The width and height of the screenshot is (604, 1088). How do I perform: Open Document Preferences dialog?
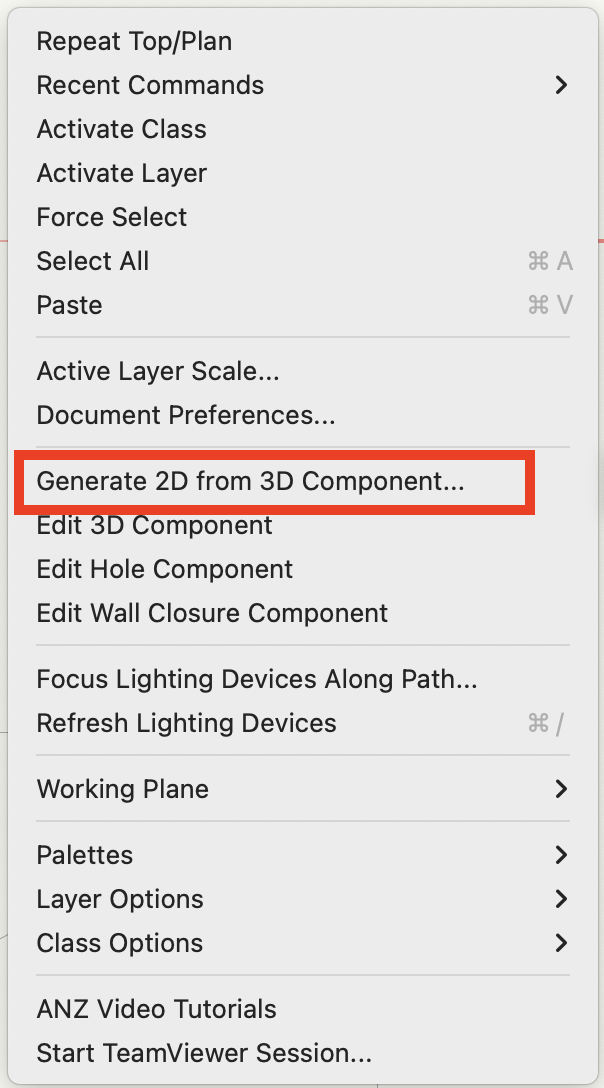(x=186, y=415)
